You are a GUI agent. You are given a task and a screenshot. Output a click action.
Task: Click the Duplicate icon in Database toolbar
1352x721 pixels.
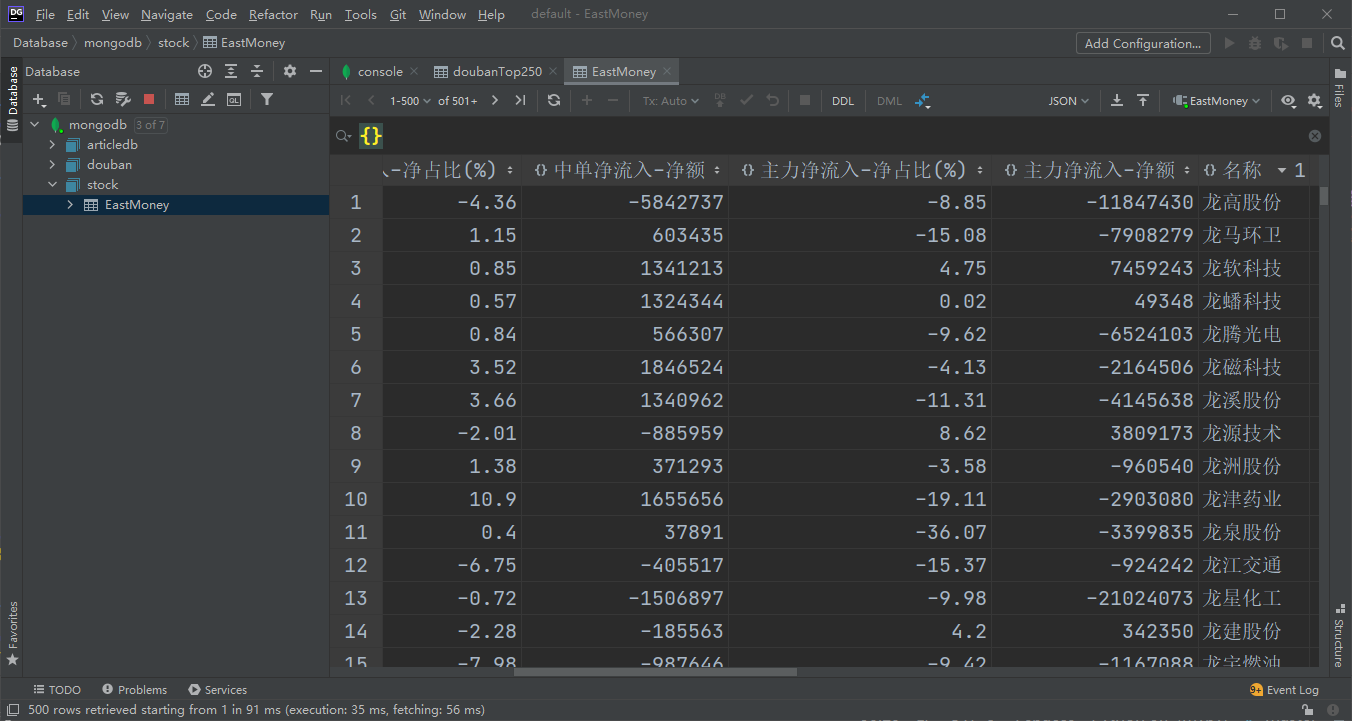65,99
